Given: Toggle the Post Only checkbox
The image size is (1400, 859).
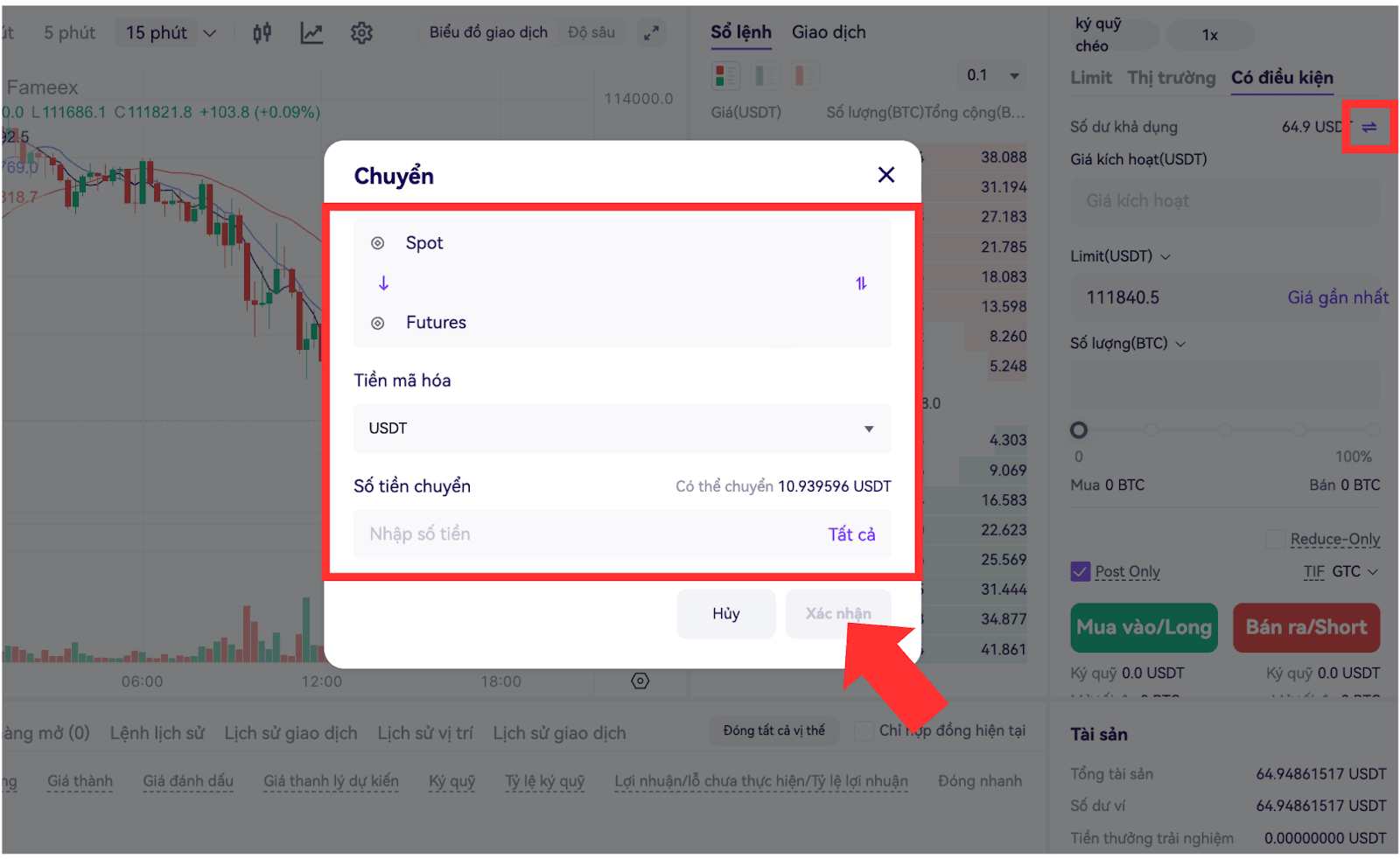Looking at the screenshot, I should [1081, 571].
